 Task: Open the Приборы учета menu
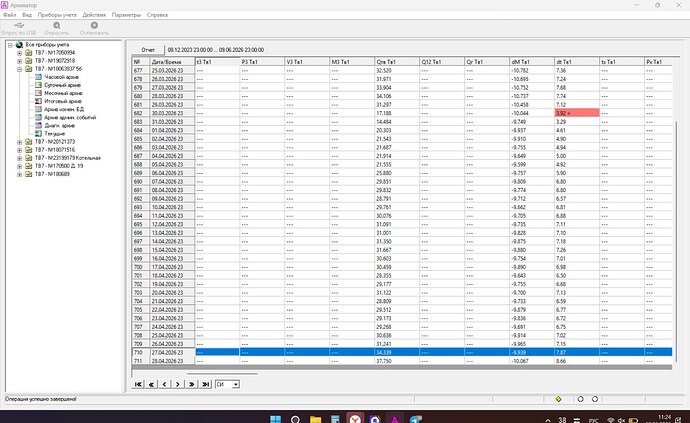(57, 15)
